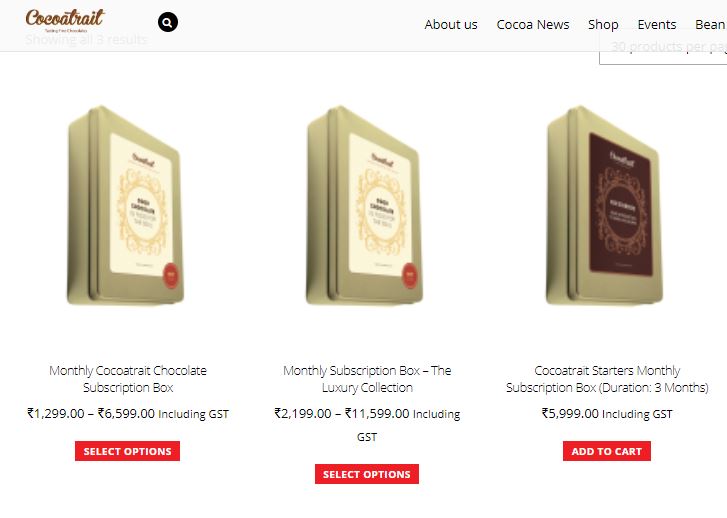Click the black search magnifier icon
This screenshot has height=518, width=727.
(x=167, y=22)
